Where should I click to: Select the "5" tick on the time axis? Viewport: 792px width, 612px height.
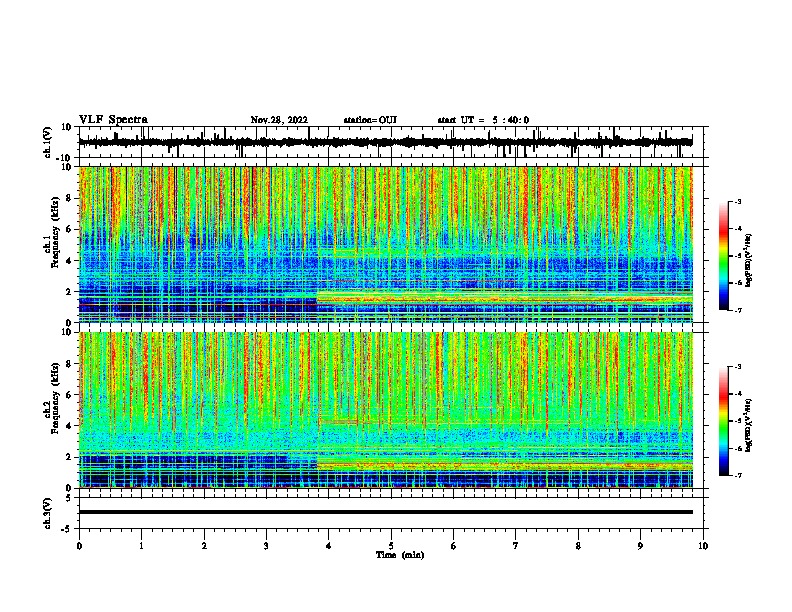391,546
